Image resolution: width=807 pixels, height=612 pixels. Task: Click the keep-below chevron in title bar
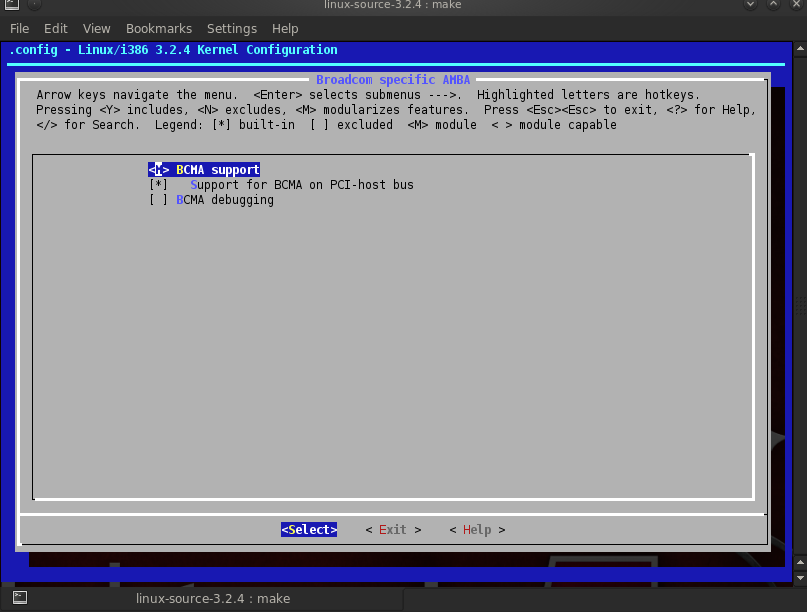click(x=750, y=4)
